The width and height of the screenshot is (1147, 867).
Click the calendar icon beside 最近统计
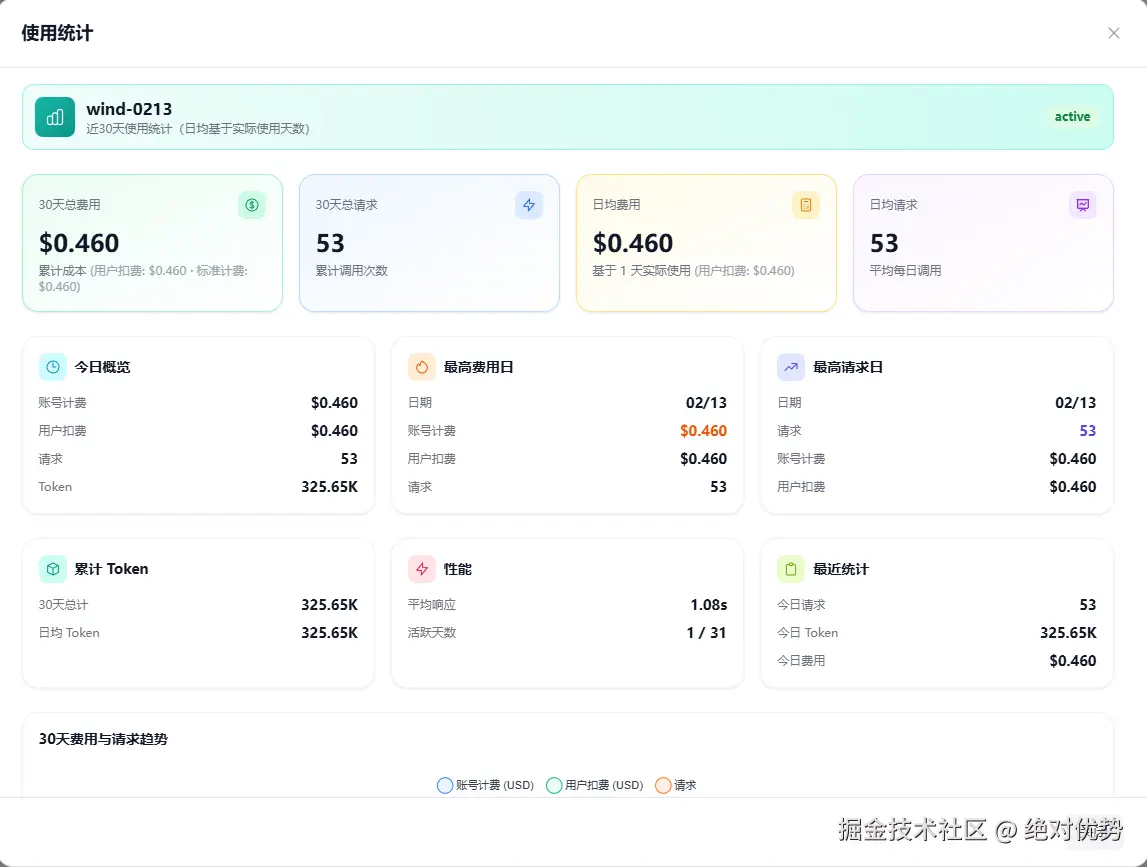click(790, 568)
